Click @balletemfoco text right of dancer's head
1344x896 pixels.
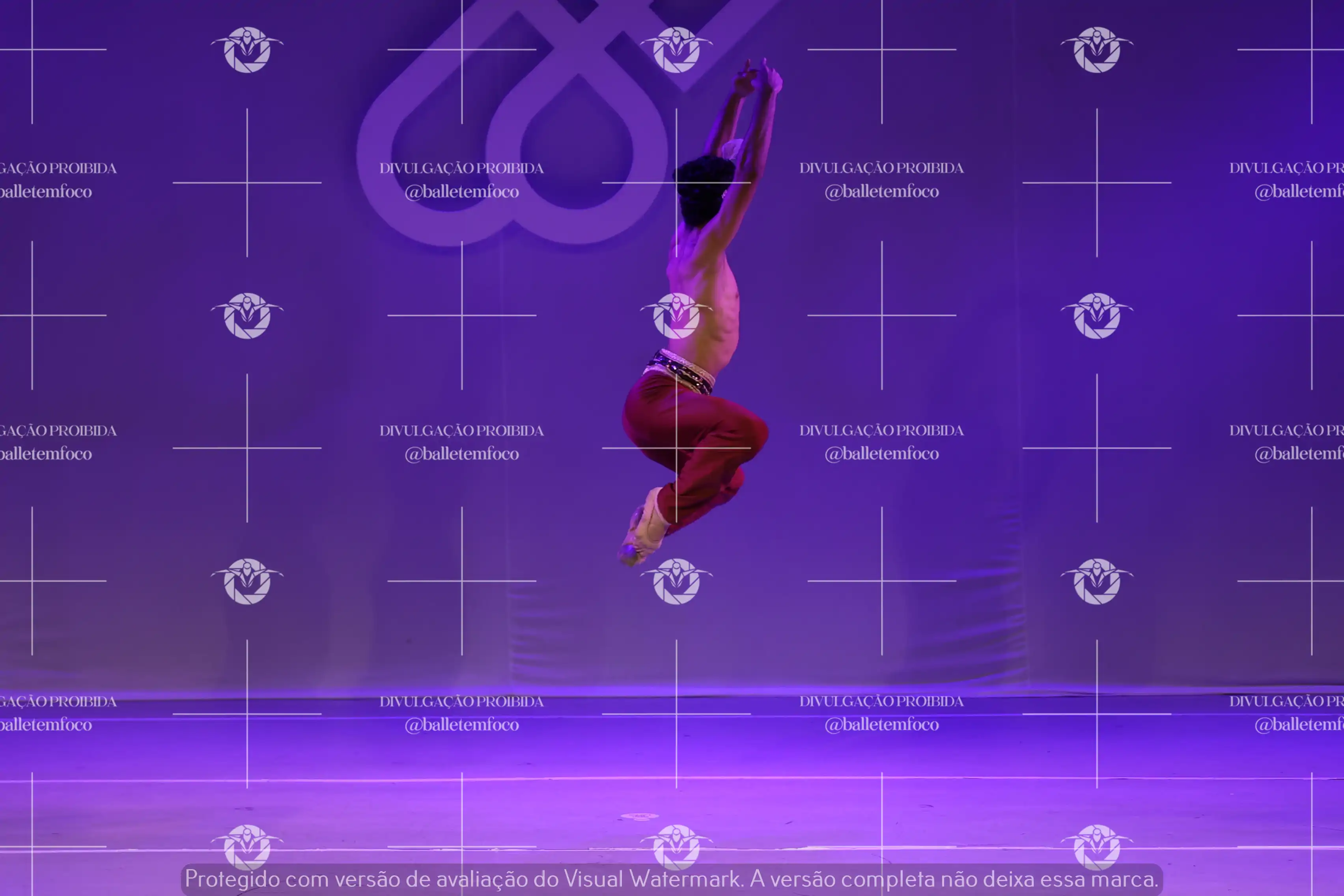[x=881, y=191]
